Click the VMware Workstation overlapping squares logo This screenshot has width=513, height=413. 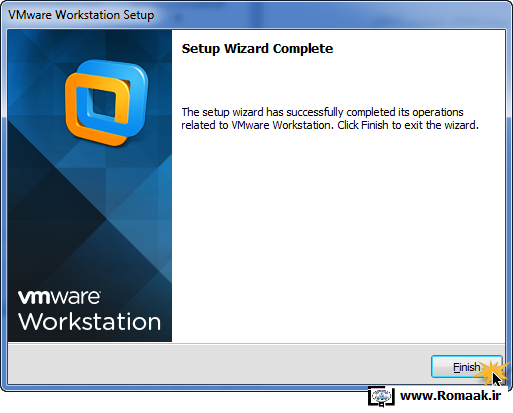tap(107, 103)
